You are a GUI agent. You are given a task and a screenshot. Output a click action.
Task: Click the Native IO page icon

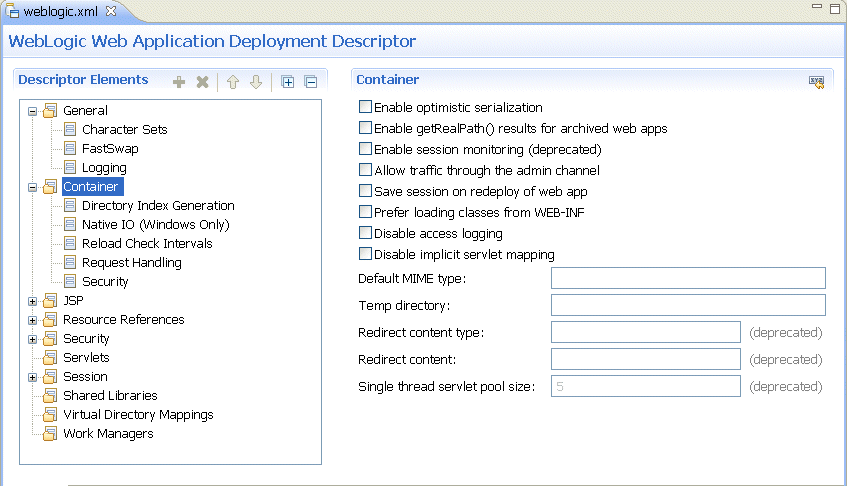[x=70, y=225]
